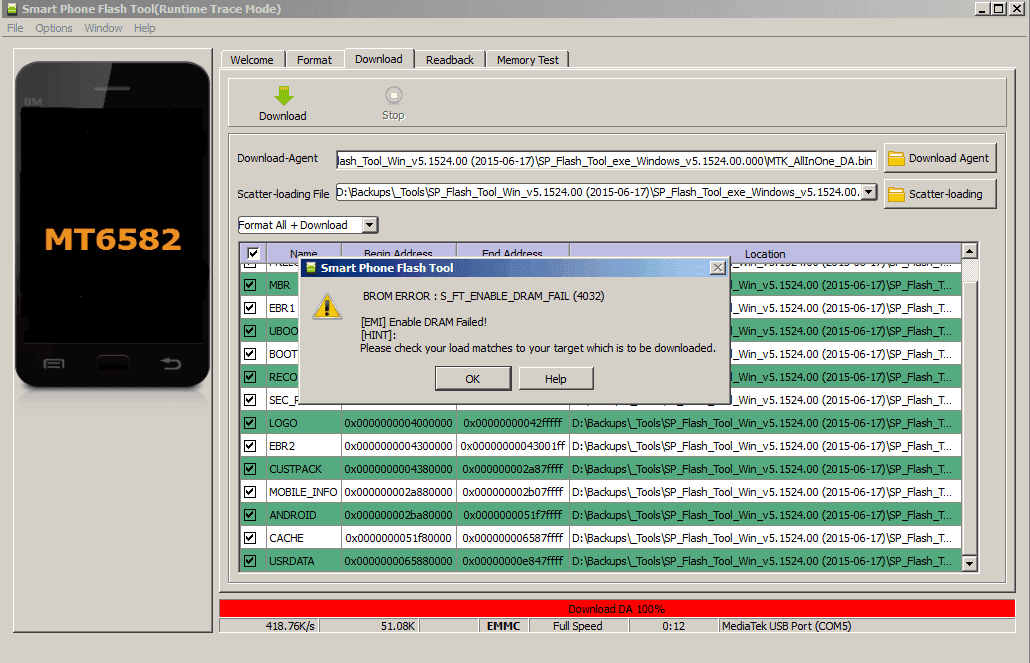Screen dimensions: 1030x663
Task: Maximize the Smart Phone Flash Tool window
Action: 998,9
